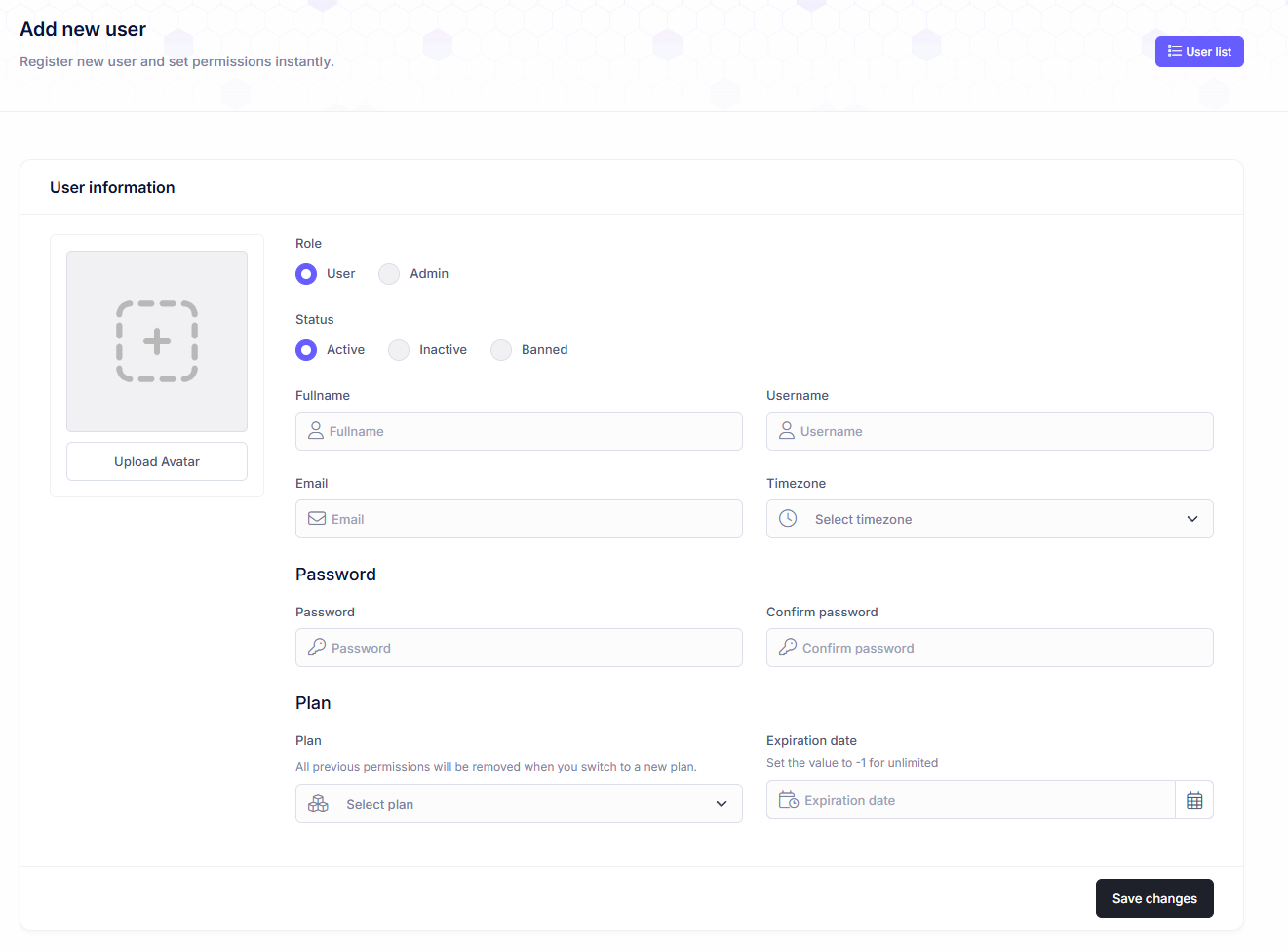
Task: Click the Upload Avatar button
Action: tap(157, 461)
